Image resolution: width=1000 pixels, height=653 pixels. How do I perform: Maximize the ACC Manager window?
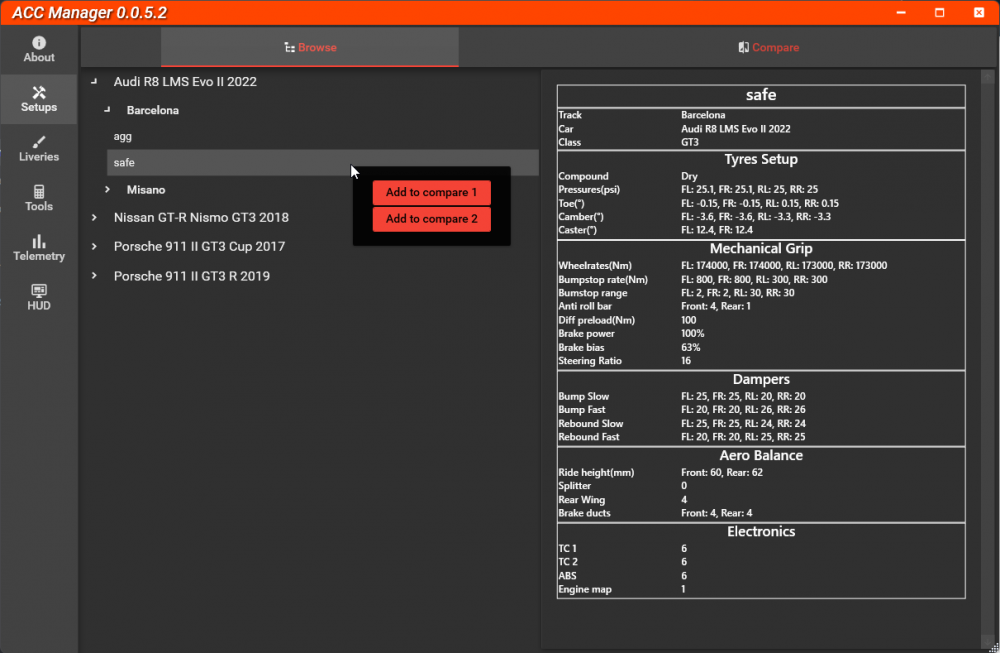pos(939,13)
